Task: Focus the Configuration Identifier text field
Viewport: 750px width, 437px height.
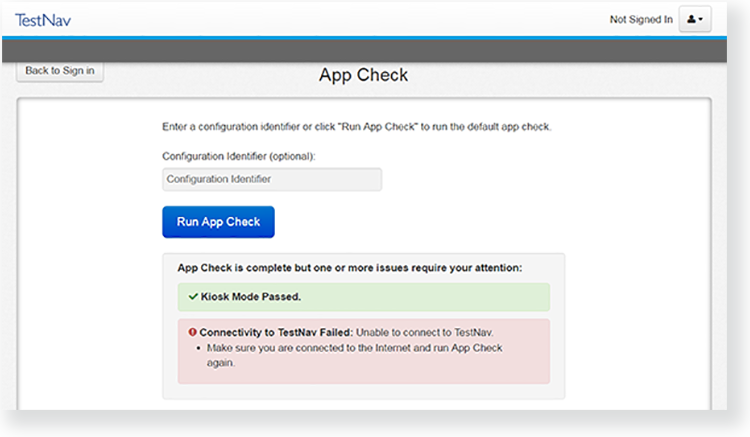Action: point(271,179)
